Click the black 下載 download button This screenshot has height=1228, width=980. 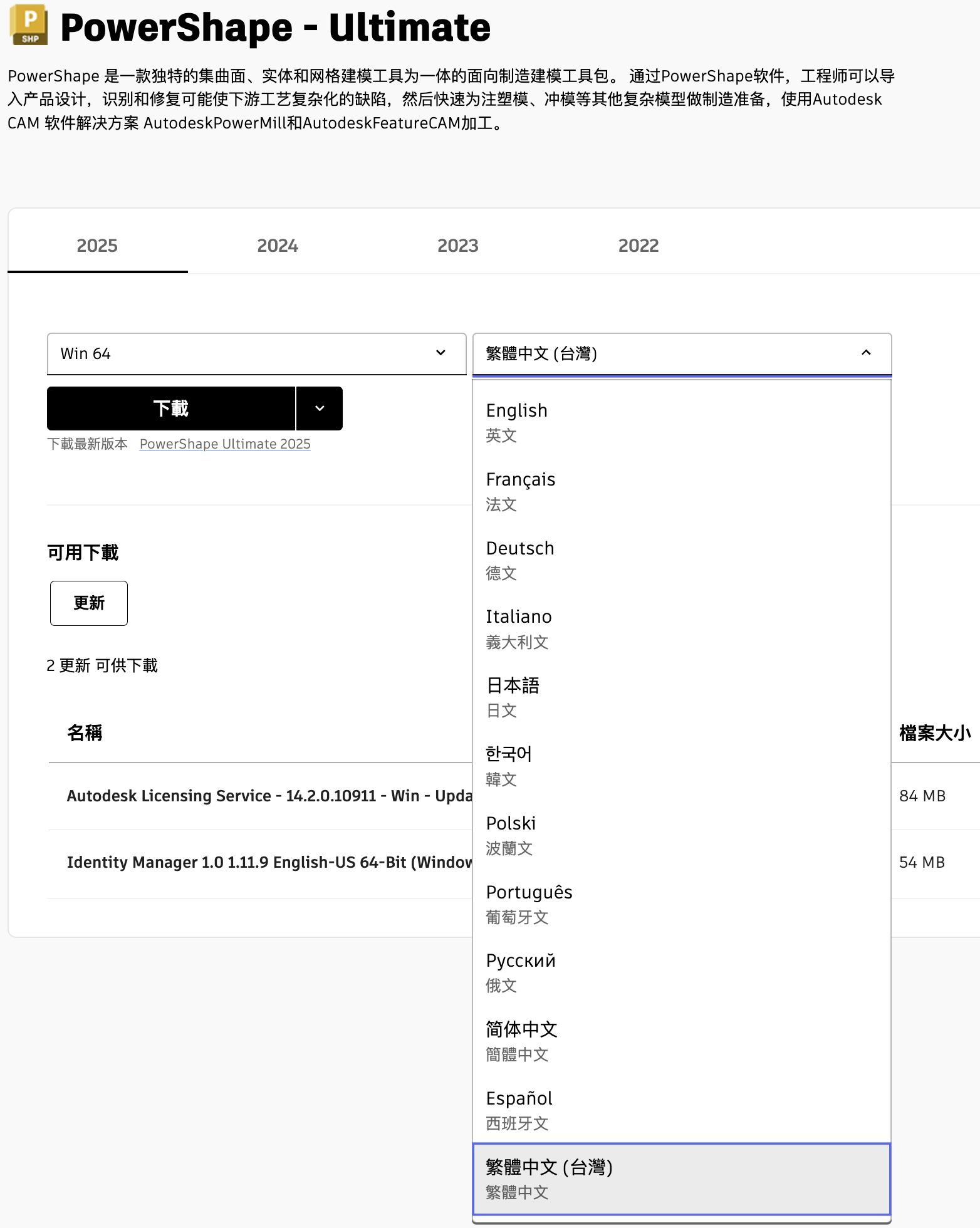tap(171, 408)
